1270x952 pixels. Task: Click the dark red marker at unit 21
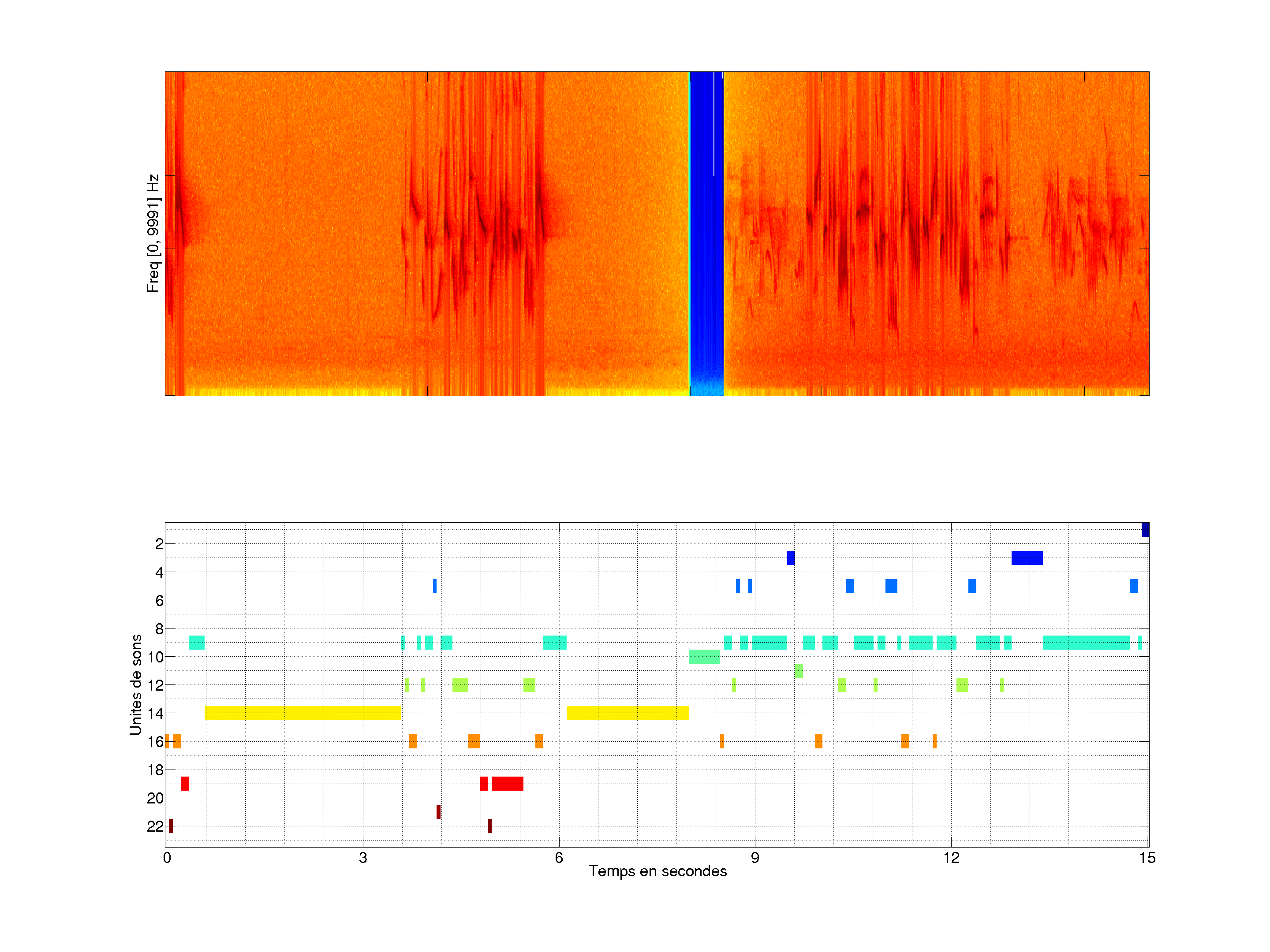tap(438, 811)
